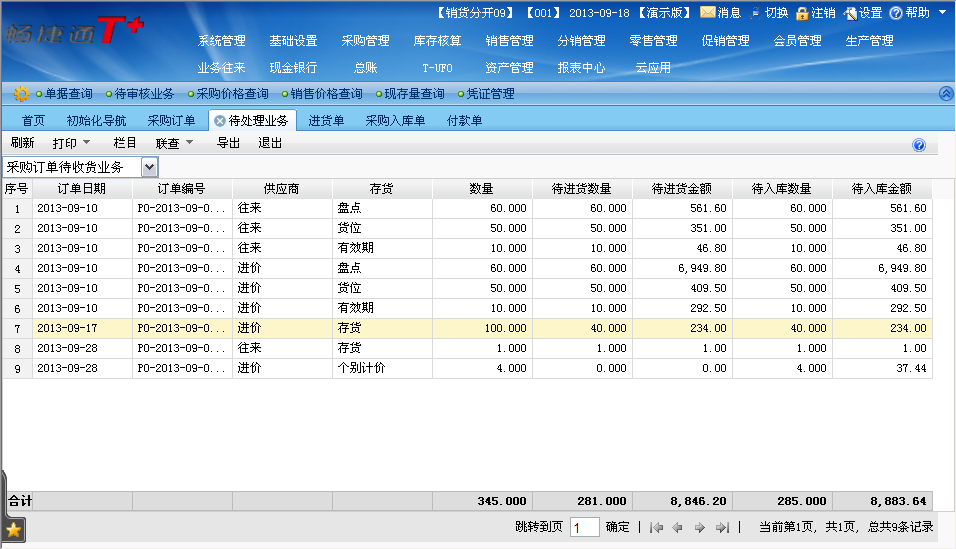Click the help question mark icon in header
Viewport: 956px width, 549px height.
(x=896, y=13)
